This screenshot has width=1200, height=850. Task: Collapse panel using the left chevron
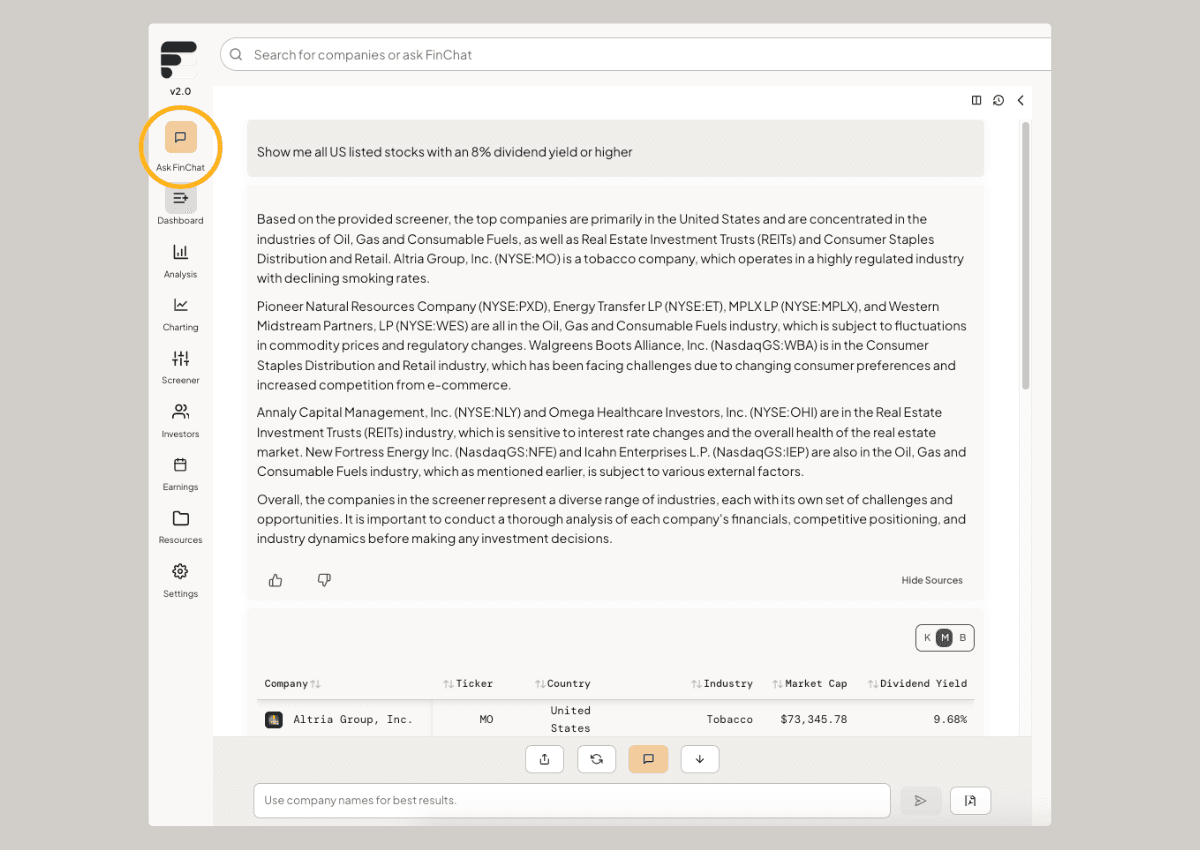click(x=1021, y=100)
